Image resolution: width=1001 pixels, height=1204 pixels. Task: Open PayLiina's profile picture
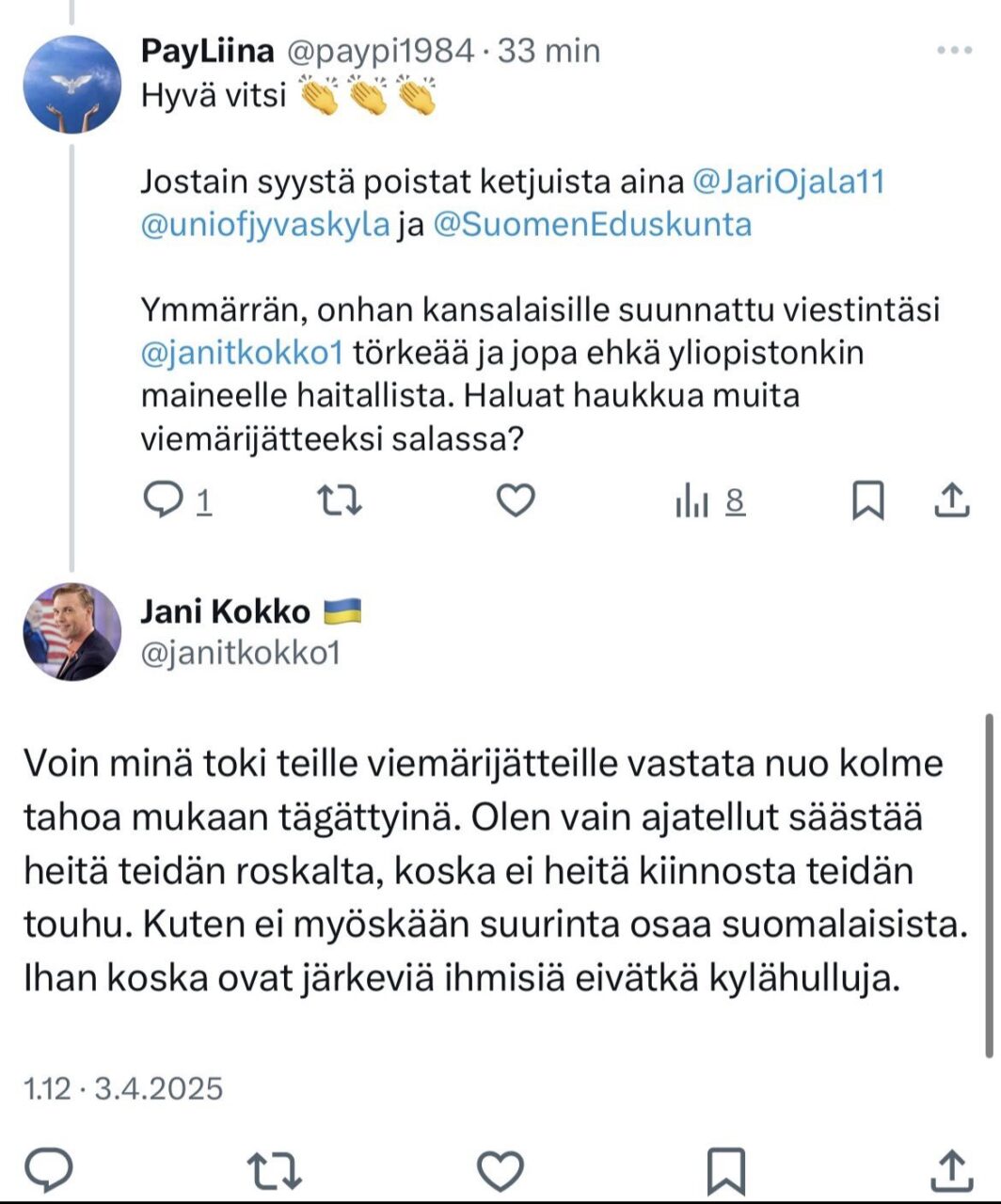[72, 85]
